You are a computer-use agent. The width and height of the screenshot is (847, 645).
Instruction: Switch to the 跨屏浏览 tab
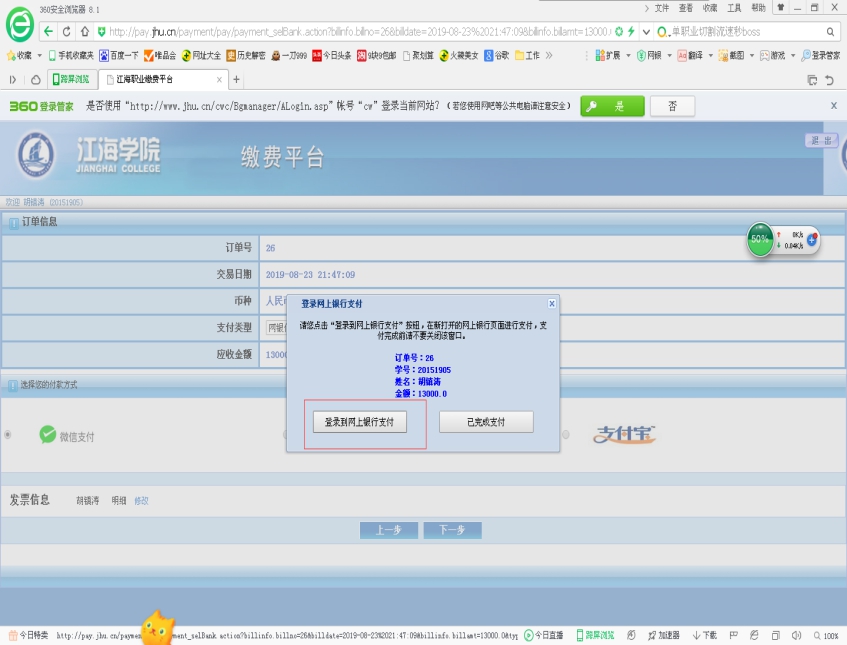point(70,79)
